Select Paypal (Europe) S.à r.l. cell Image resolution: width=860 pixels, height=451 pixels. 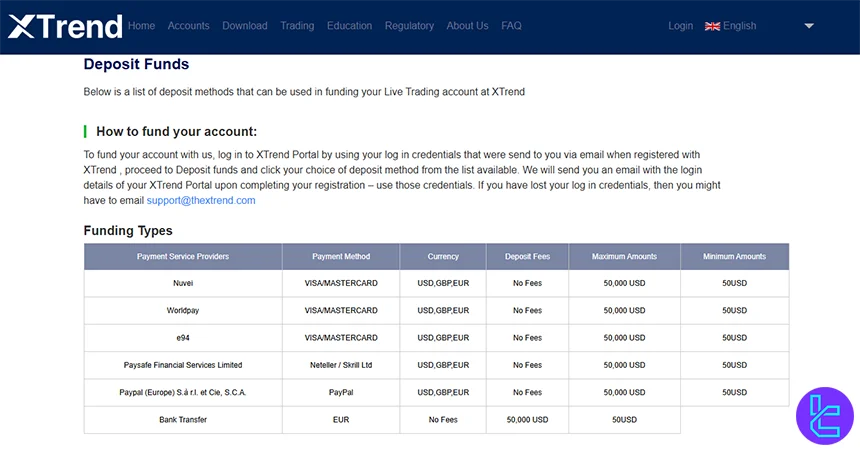point(183,392)
